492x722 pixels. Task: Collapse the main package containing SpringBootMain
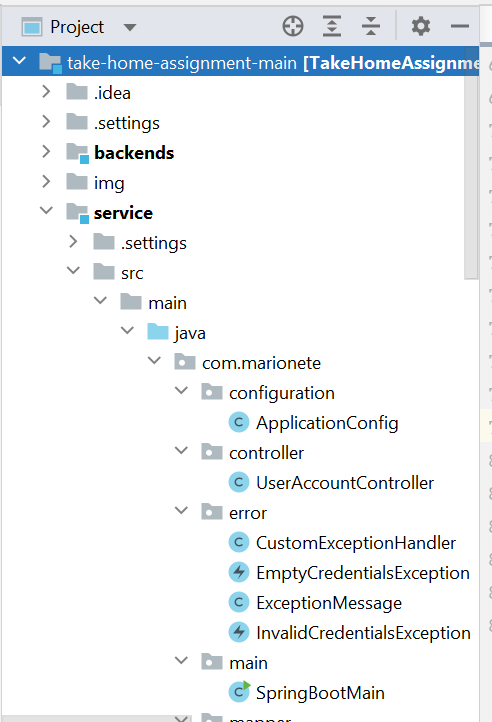click(x=182, y=660)
